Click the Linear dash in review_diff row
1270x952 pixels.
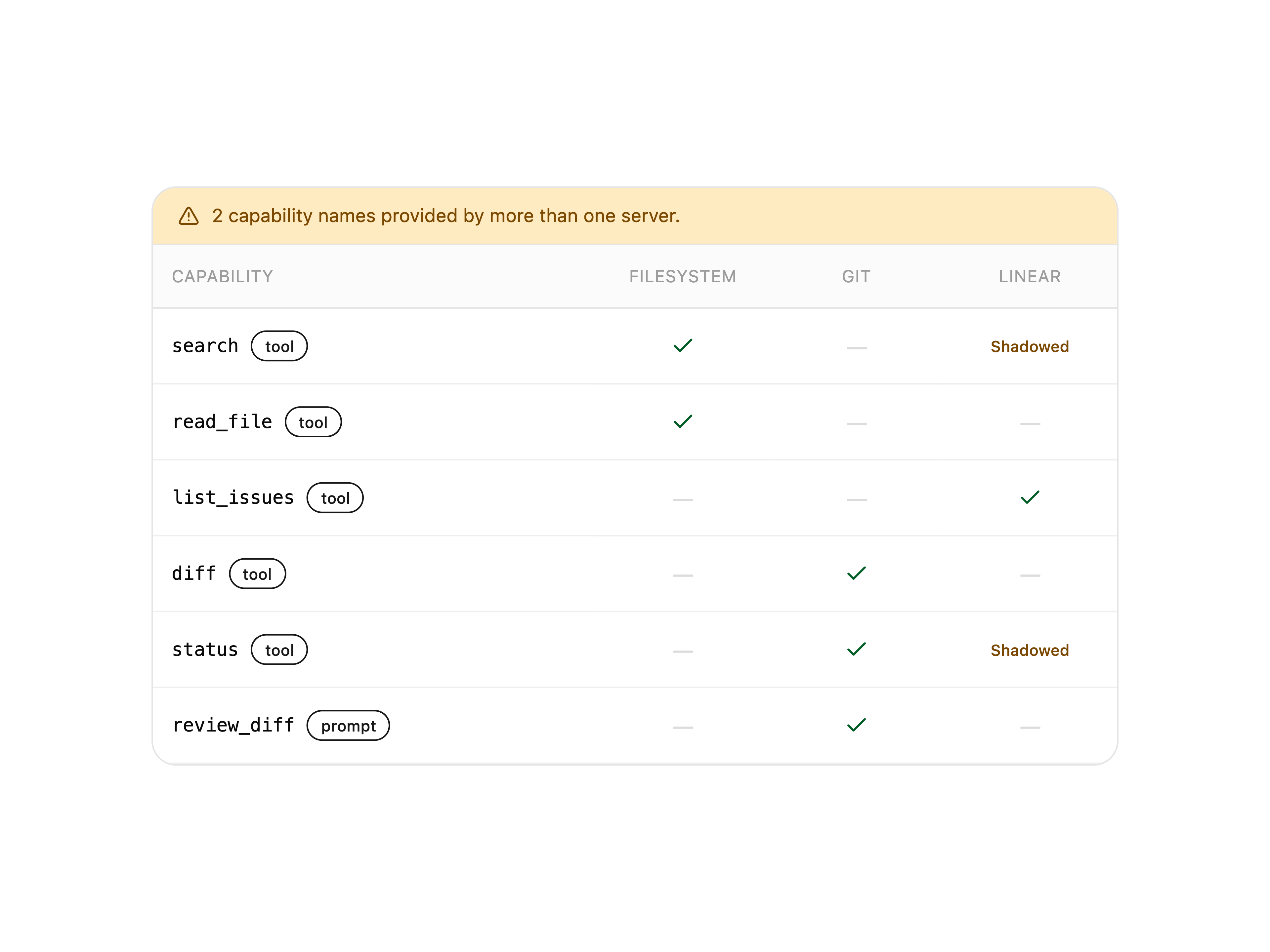click(x=1030, y=727)
